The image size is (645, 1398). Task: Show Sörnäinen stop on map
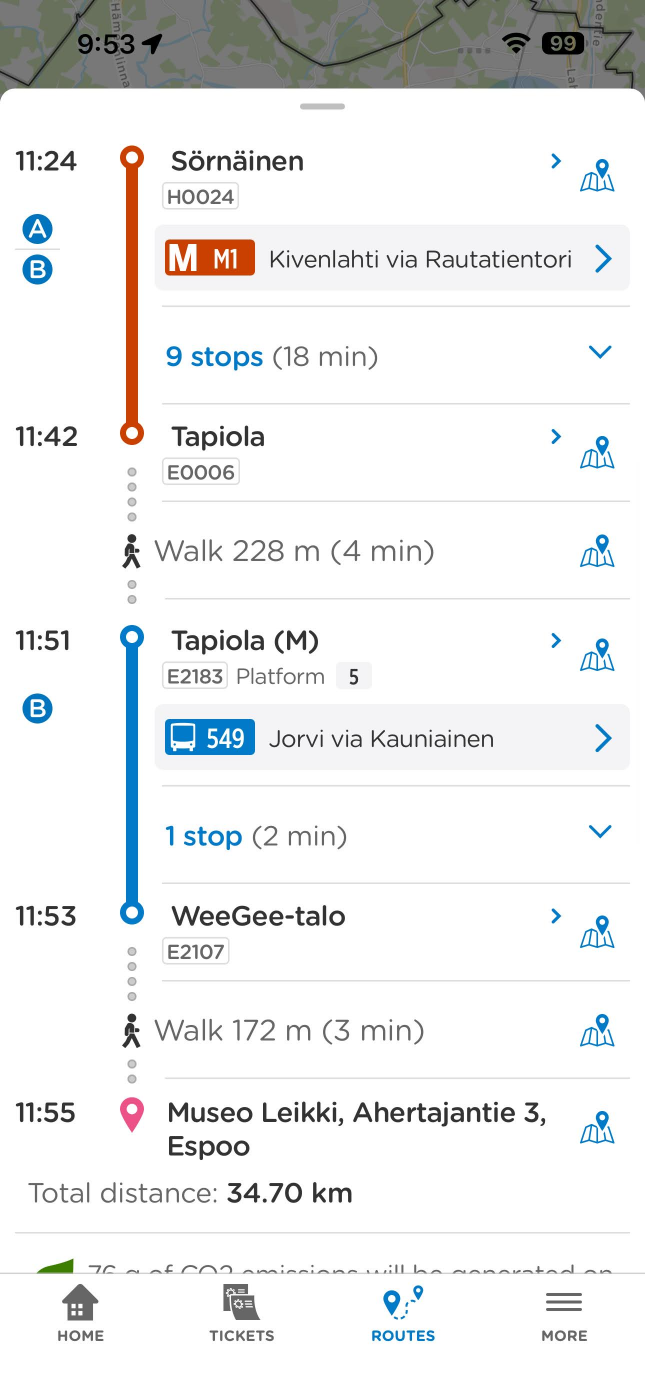click(597, 176)
